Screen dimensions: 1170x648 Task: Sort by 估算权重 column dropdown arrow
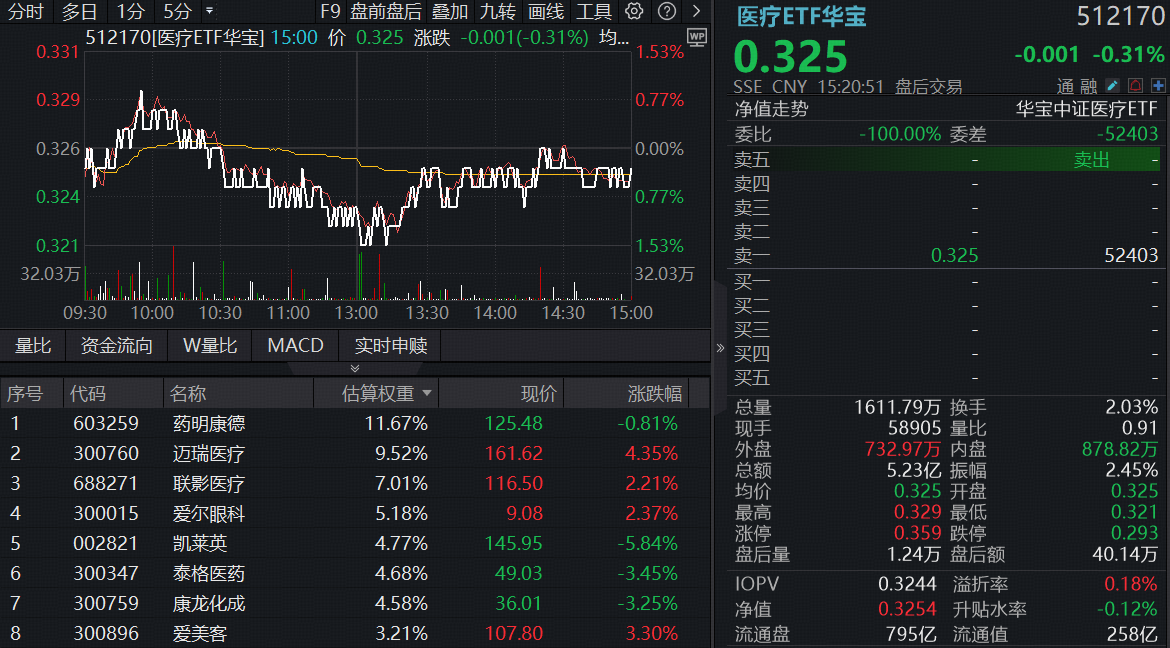tap(427, 393)
